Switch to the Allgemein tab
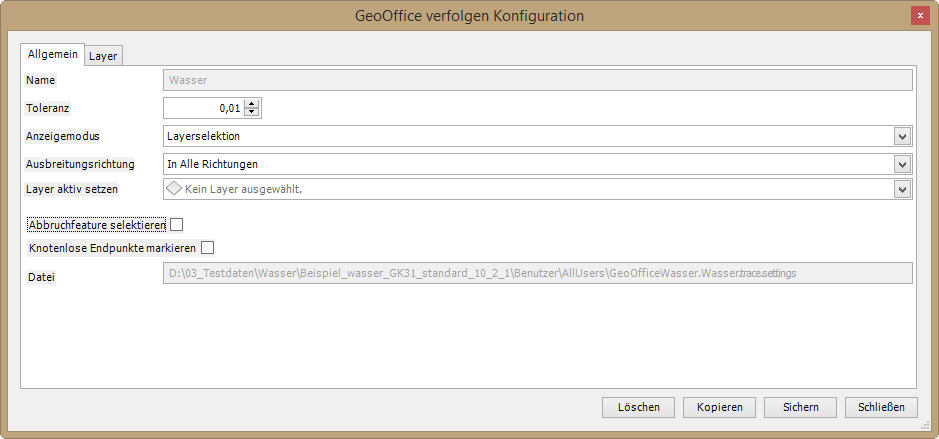939x439 pixels. pos(52,54)
